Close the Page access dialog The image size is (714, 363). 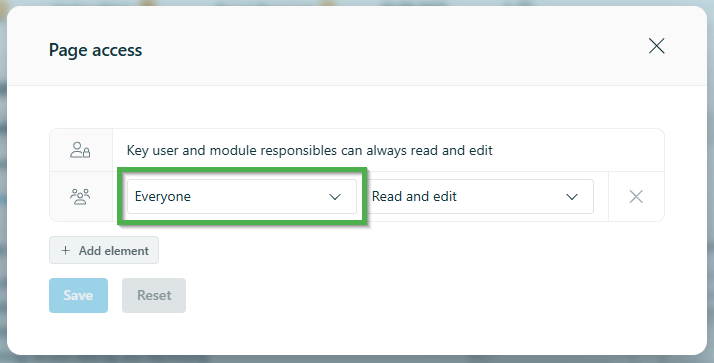(x=656, y=46)
